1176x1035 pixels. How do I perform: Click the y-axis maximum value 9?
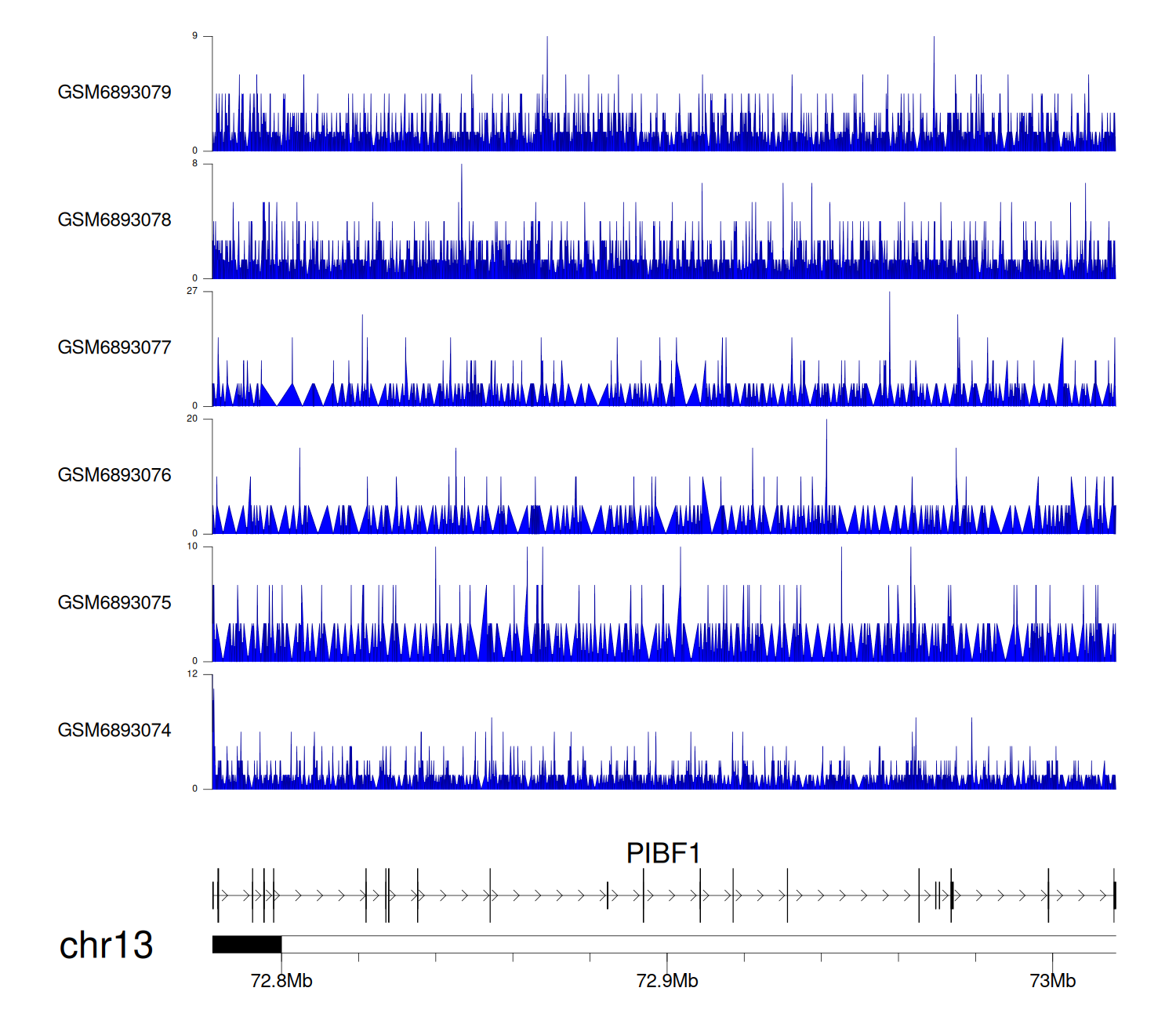(194, 36)
